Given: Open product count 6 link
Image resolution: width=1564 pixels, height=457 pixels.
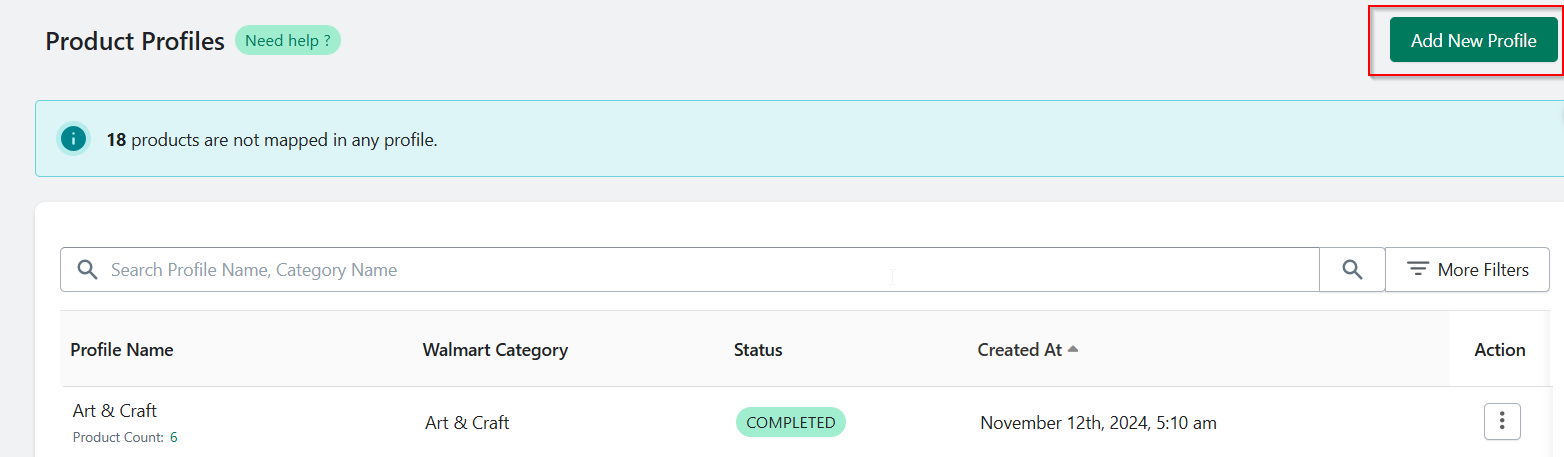Looking at the screenshot, I should pos(173,437).
